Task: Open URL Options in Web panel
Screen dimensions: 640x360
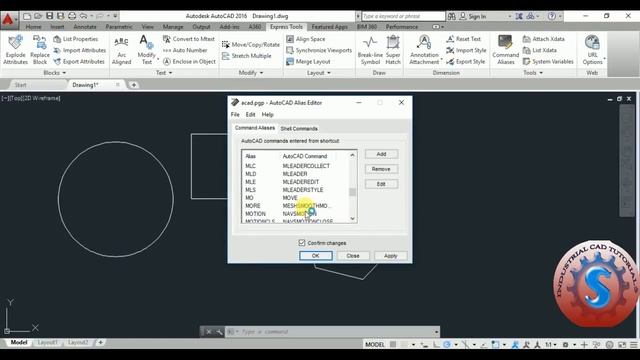Action: pos(592,50)
